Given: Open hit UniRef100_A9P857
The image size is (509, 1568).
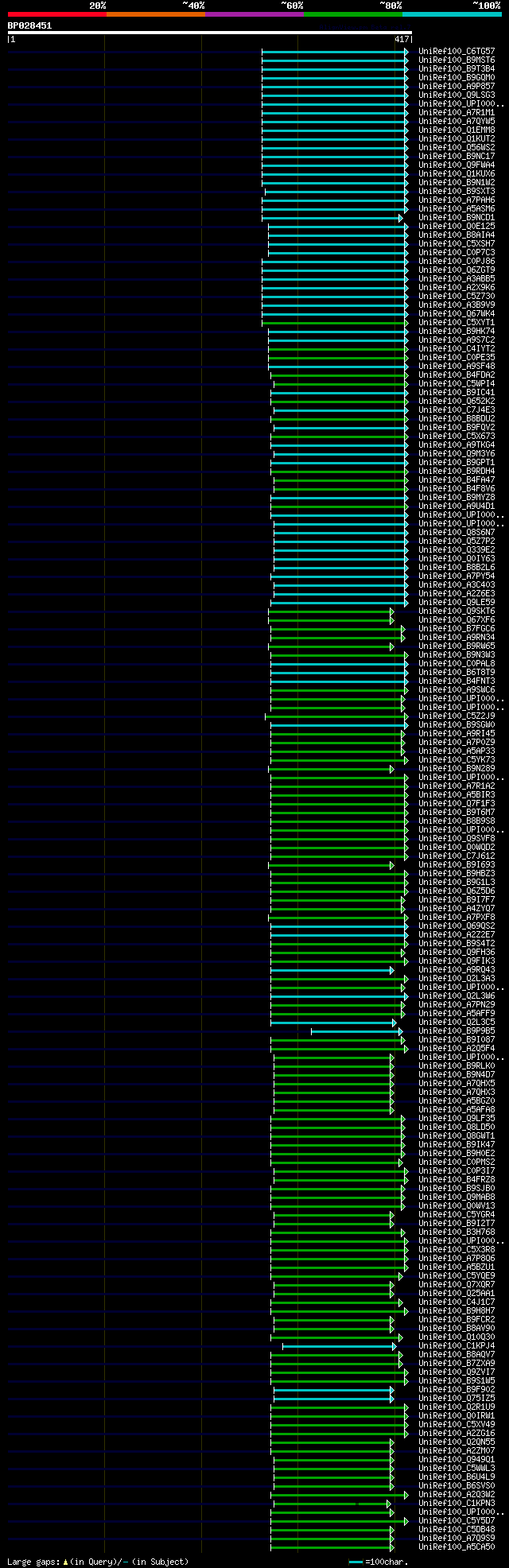Looking at the screenshot, I should (x=457, y=86).
